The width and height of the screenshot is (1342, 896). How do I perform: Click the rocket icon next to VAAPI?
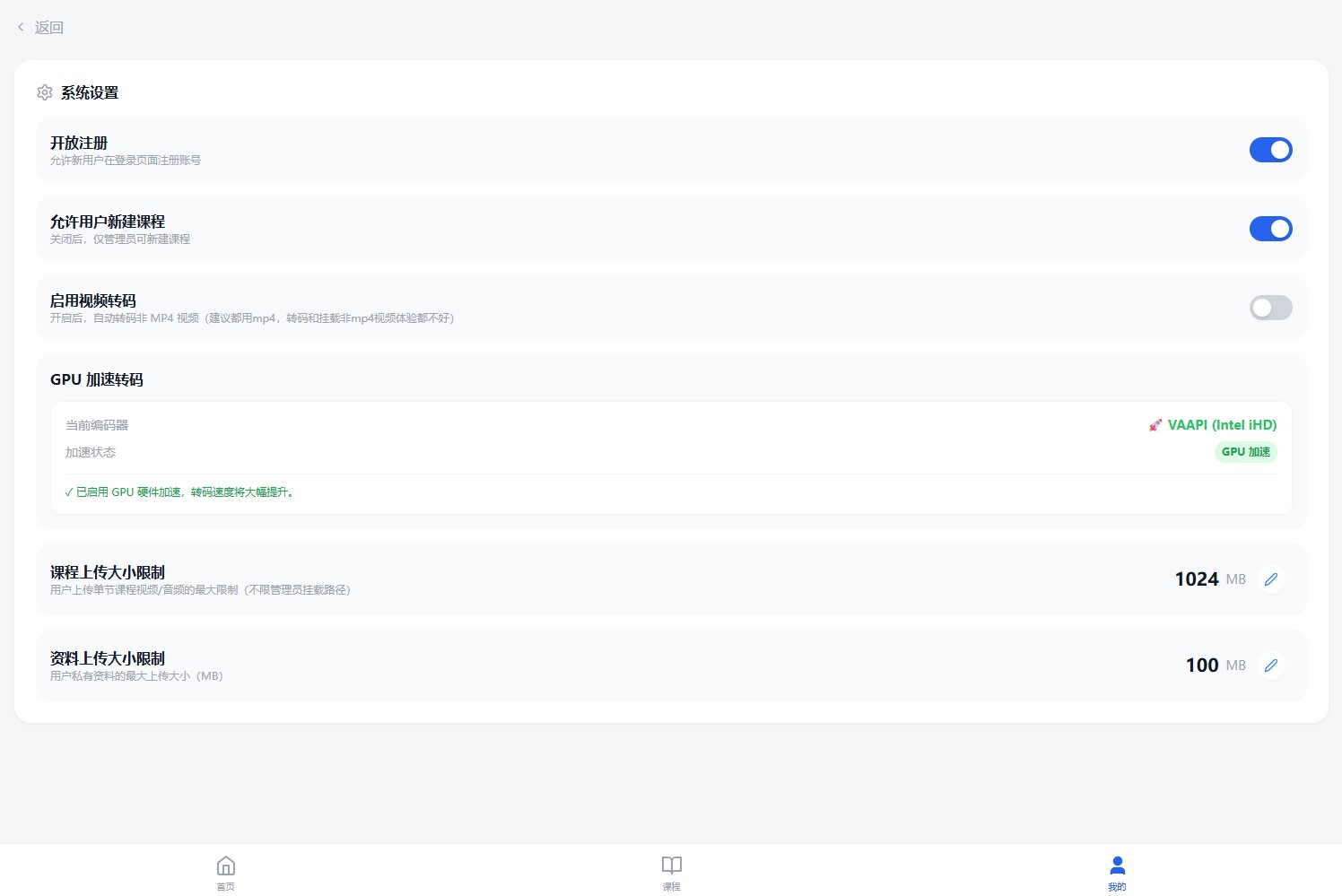[1155, 425]
